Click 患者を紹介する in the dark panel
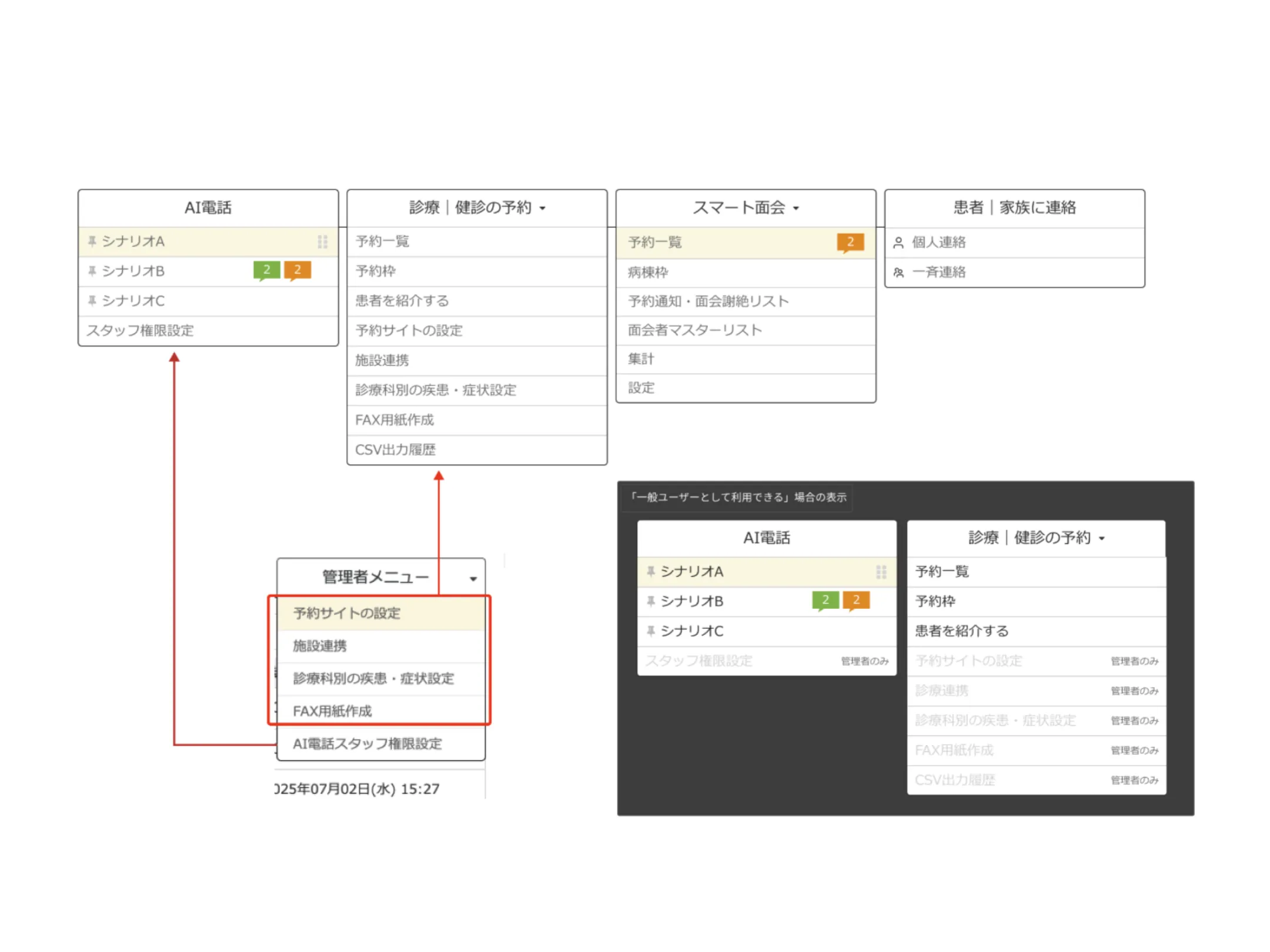 (x=962, y=631)
